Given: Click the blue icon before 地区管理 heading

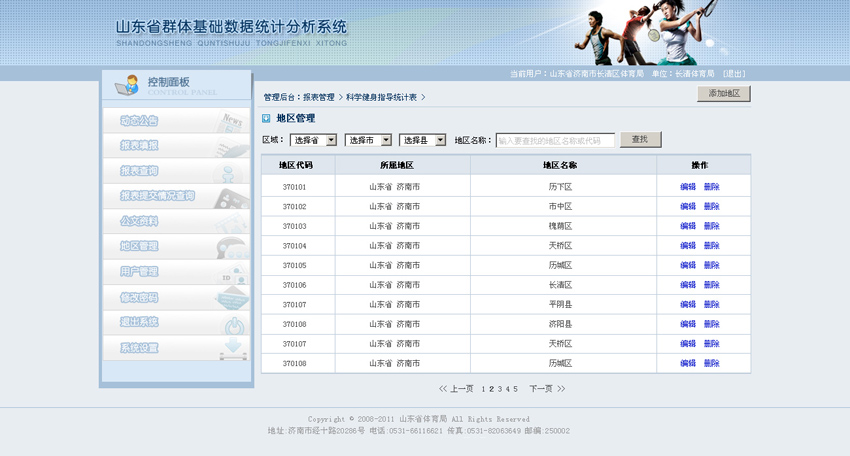Looking at the screenshot, I should click(x=266, y=118).
